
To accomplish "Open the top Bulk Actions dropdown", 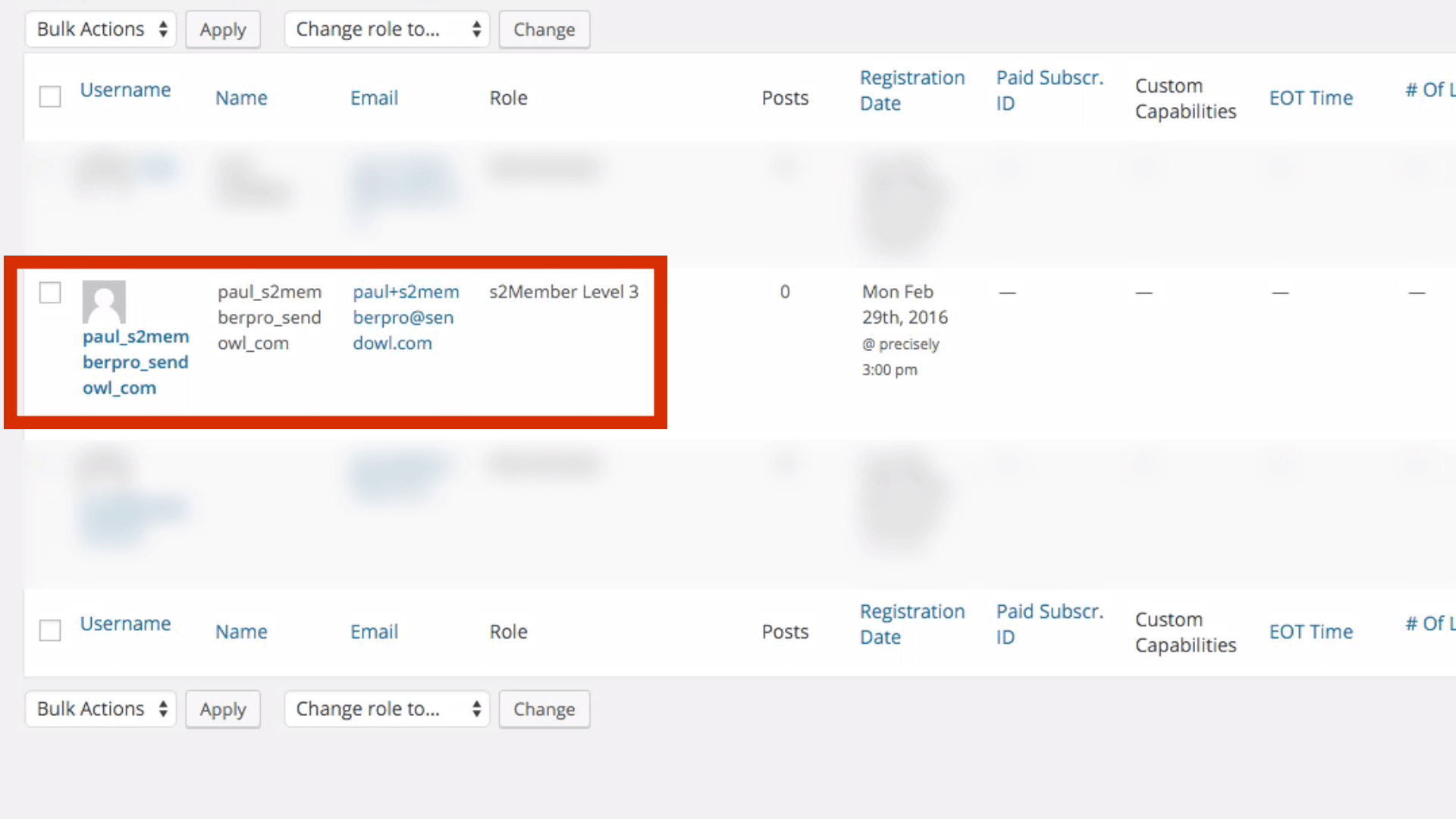I will (x=101, y=30).
